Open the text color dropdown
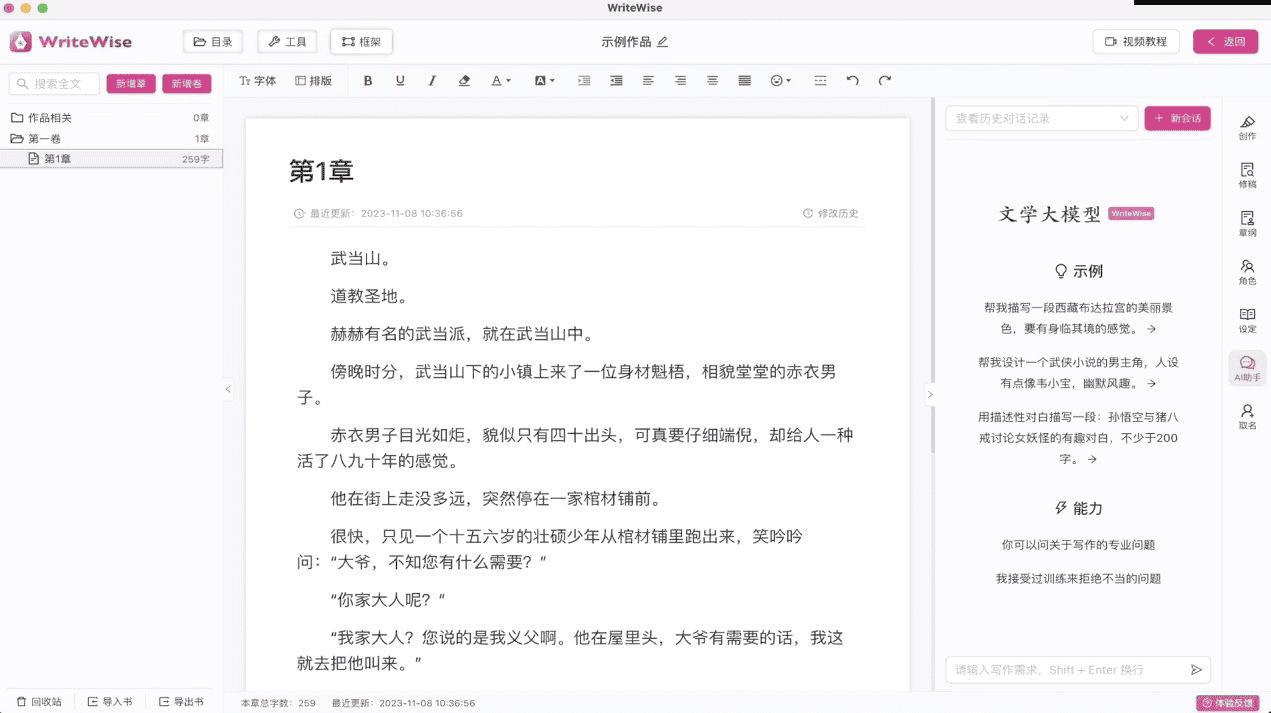This screenshot has width=1271, height=713. (500, 80)
